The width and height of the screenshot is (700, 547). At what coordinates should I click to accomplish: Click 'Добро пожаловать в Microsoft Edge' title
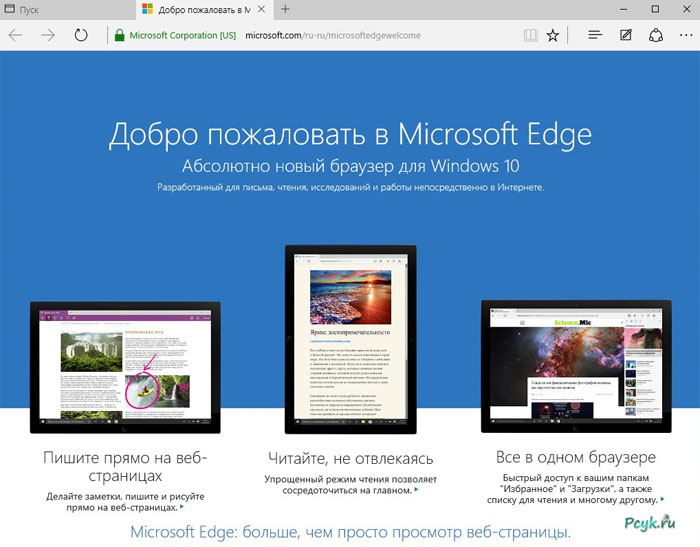click(x=350, y=134)
